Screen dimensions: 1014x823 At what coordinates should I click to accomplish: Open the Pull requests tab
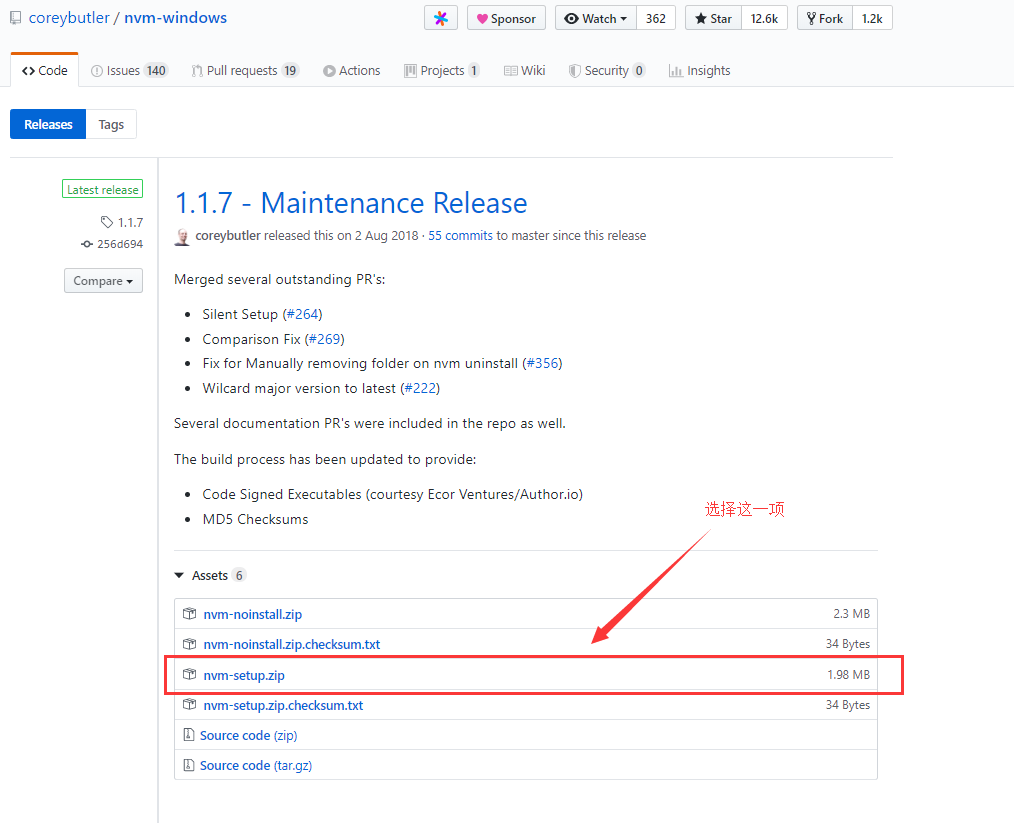click(x=244, y=70)
